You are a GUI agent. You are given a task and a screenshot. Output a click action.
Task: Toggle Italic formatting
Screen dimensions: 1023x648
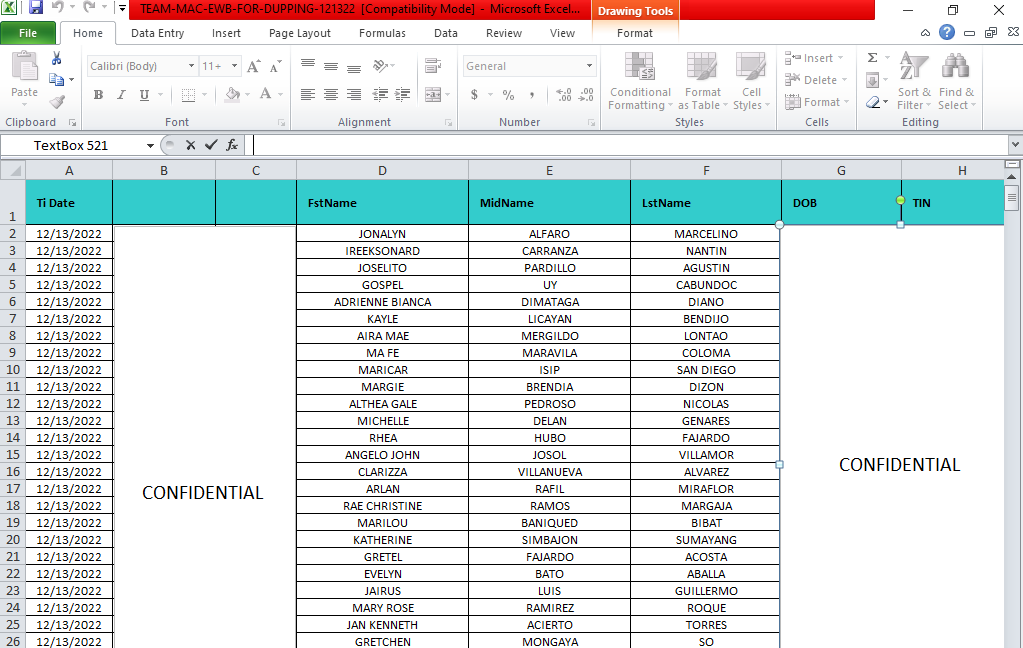point(121,95)
